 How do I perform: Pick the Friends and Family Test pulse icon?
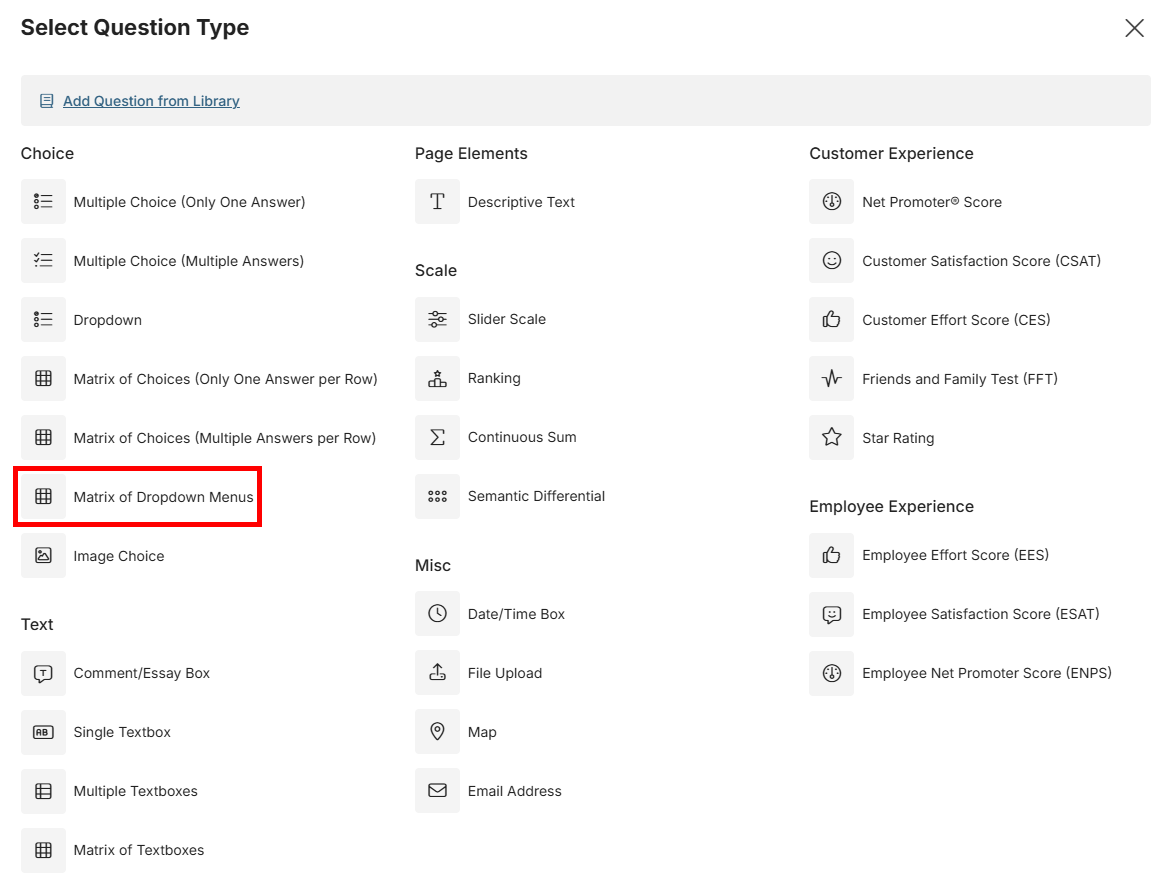[832, 378]
